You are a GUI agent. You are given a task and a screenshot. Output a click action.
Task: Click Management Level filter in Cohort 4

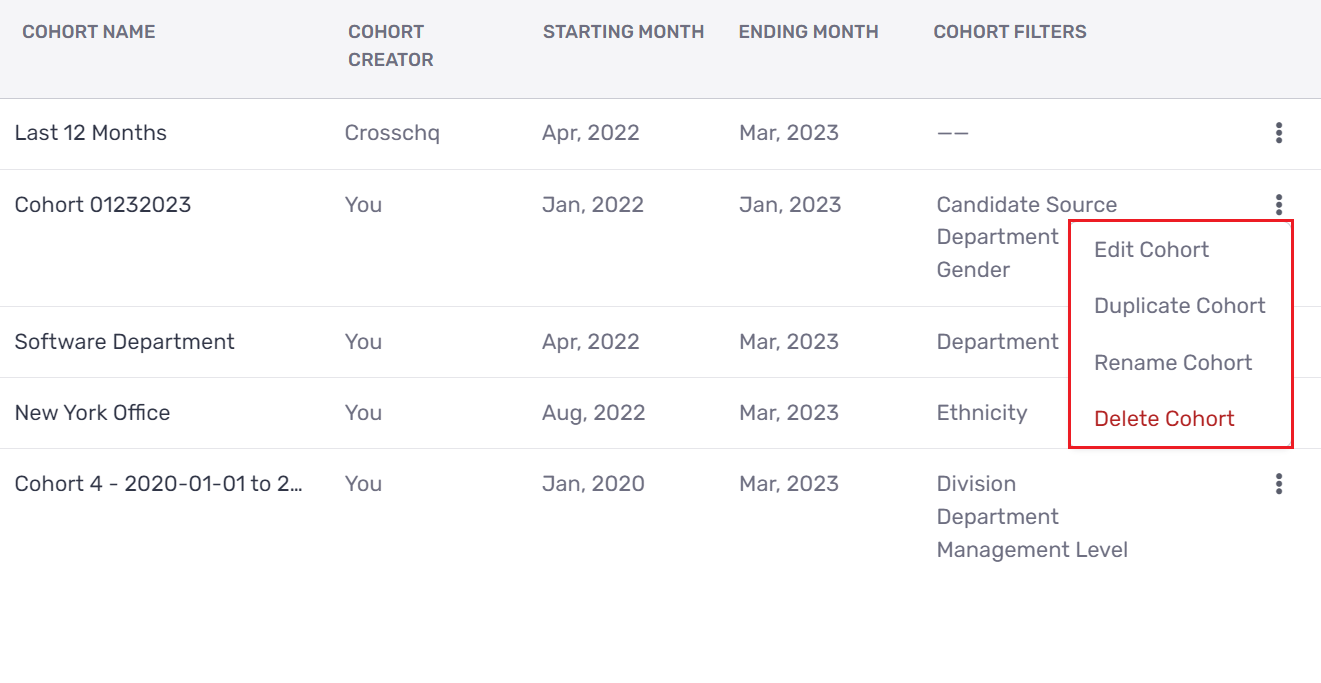click(x=1032, y=550)
